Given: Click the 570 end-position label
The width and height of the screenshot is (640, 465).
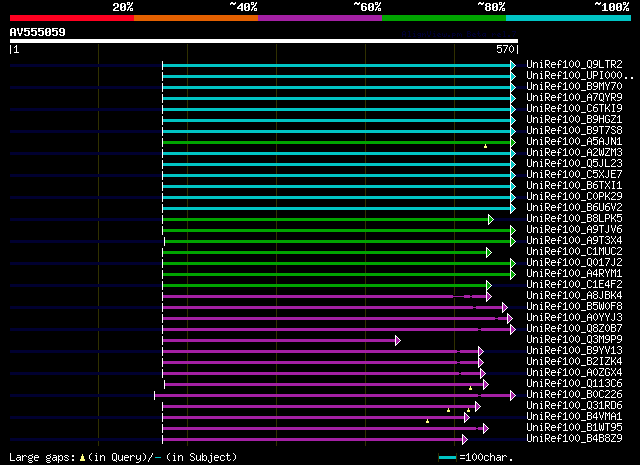Looking at the screenshot, I should coord(505,49).
